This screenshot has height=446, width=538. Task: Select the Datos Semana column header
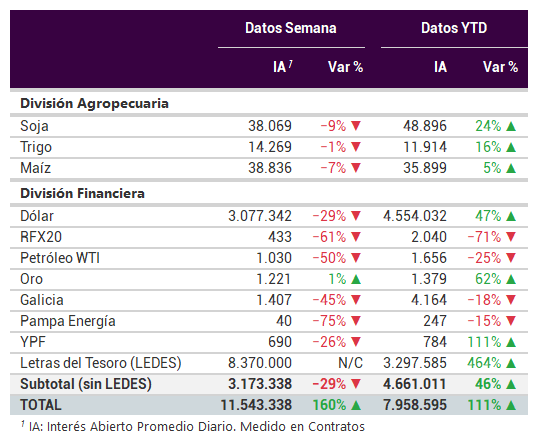291,28
